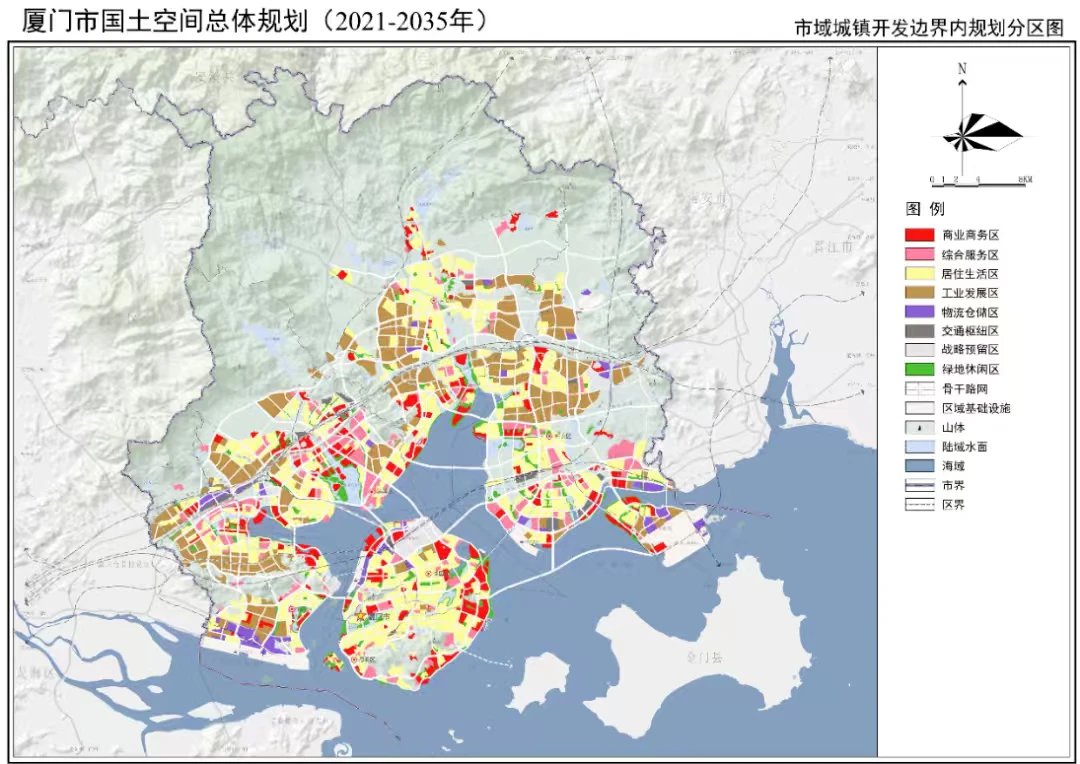
Task: Click the 山体 legend symbol
Action: click(x=919, y=427)
